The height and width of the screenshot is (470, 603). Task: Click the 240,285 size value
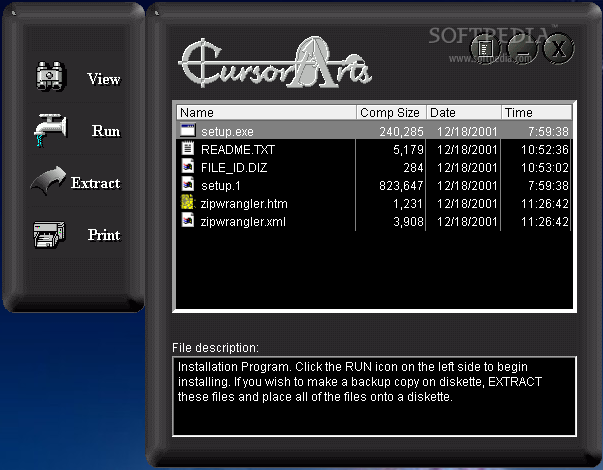(x=401, y=132)
